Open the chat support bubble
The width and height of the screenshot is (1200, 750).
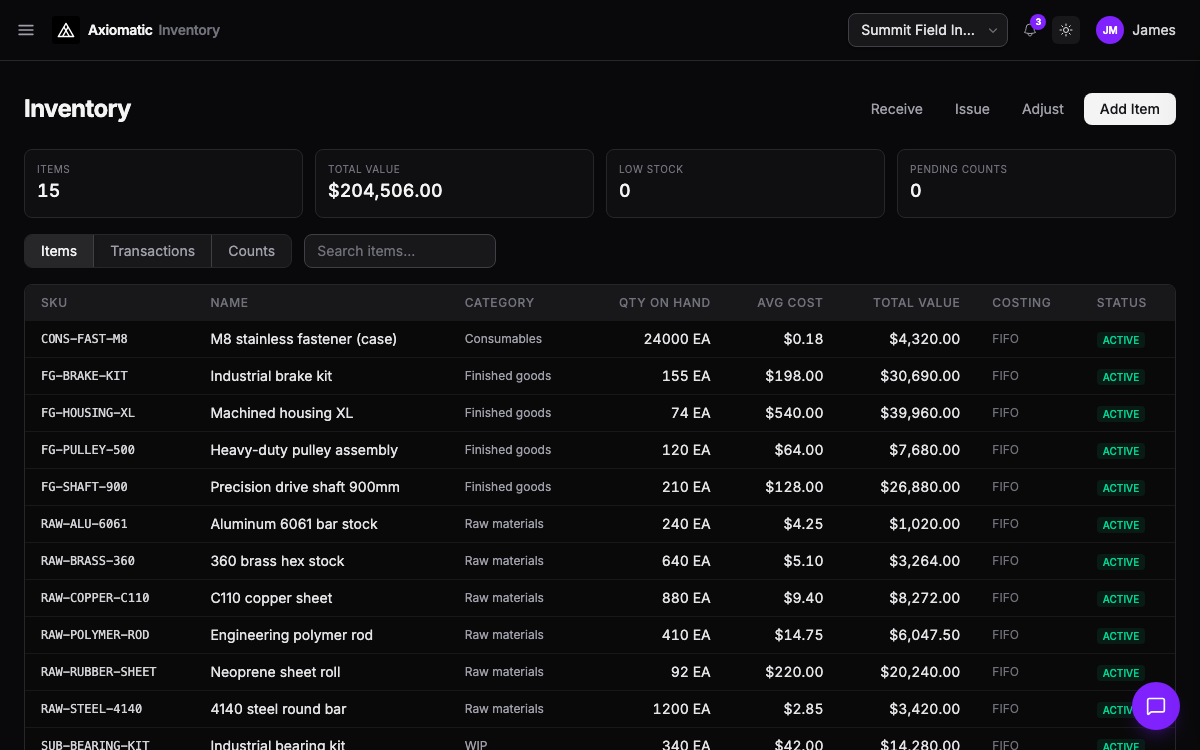1155,706
